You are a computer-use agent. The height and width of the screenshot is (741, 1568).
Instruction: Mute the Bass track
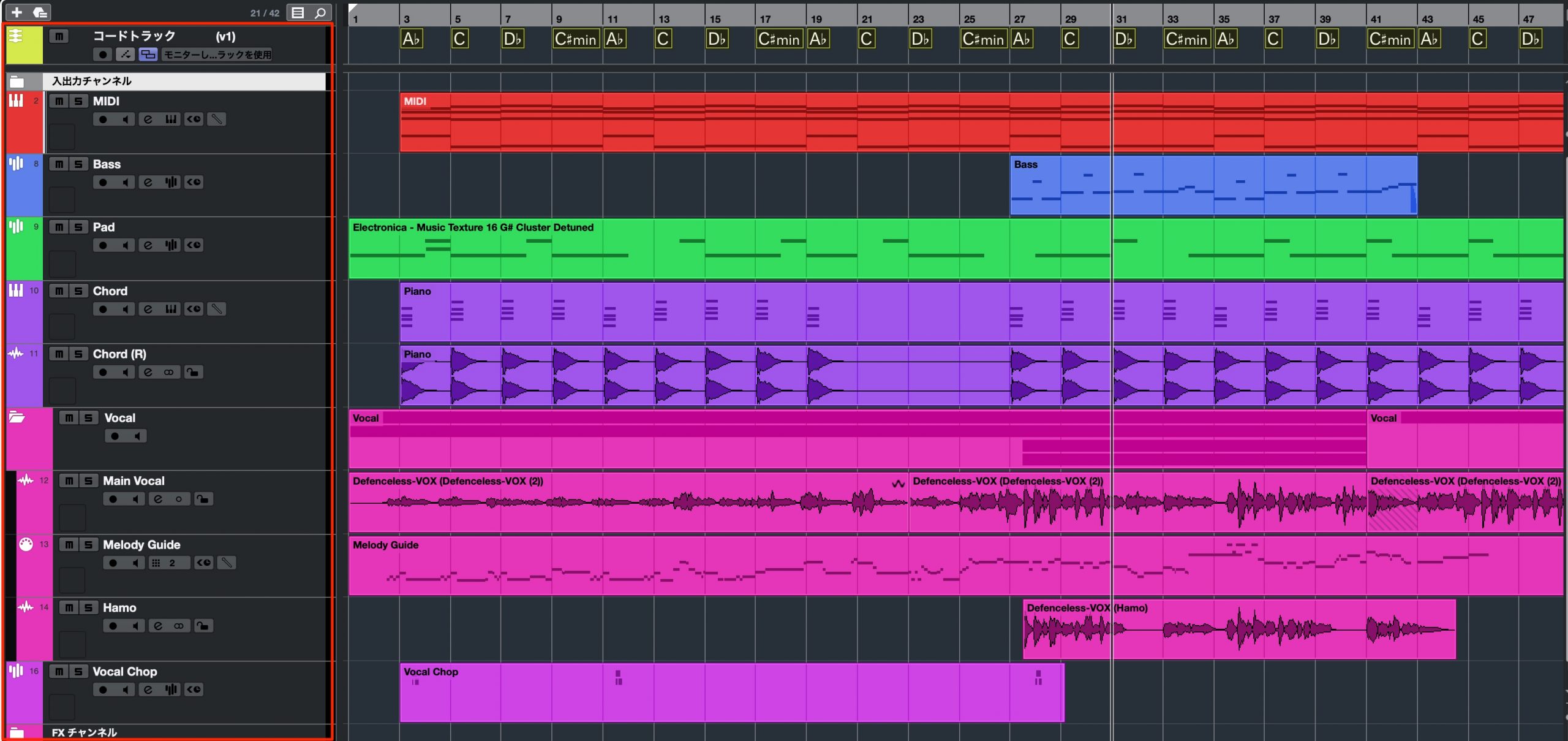coord(59,164)
